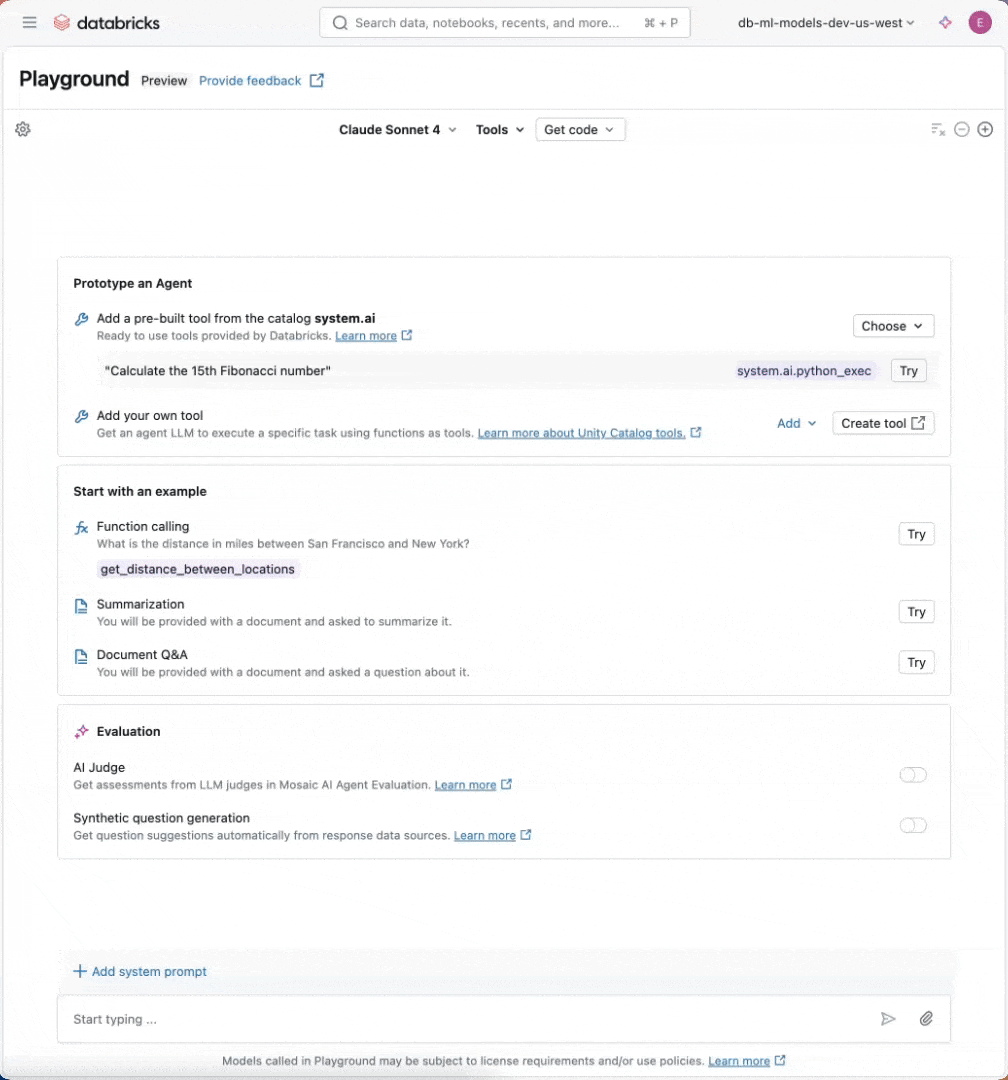Viewport: 1008px width, 1080px height.
Task: Click the Start typing message field
Action: [x=460, y=1019]
